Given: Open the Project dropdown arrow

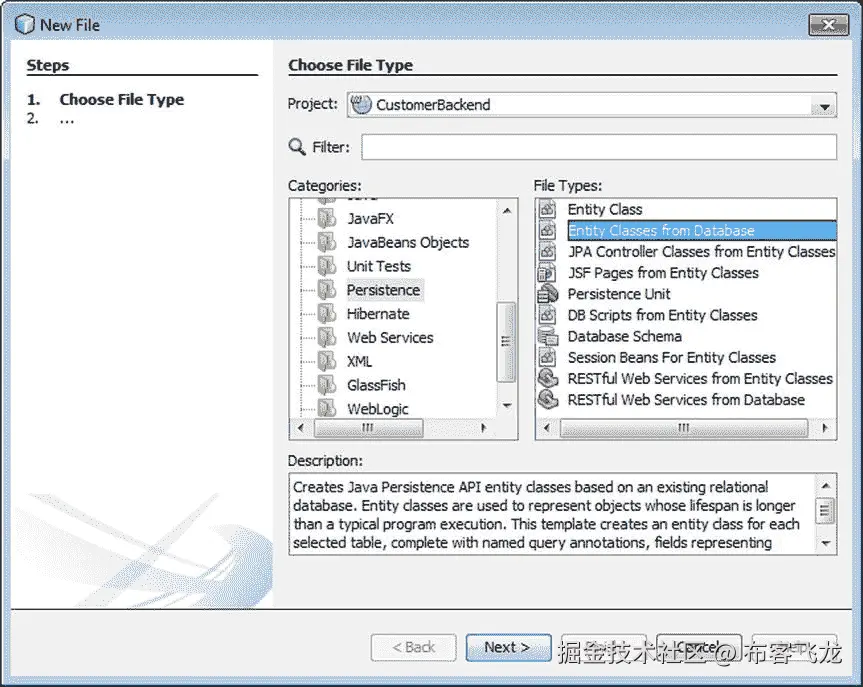Looking at the screenshot, I should 824,106.
